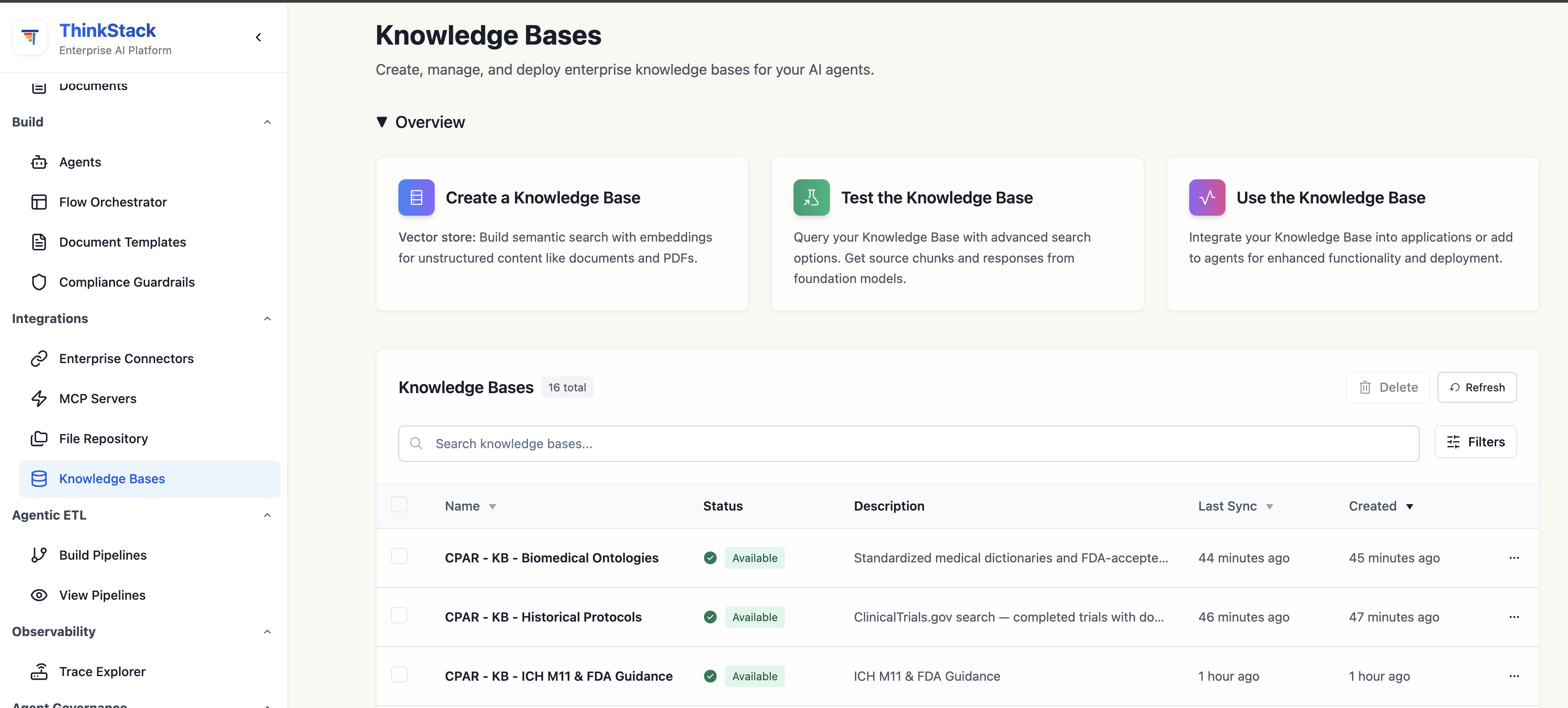Click the Compliance Guardrails shield icon
The width and height of the screenshot is (1568, 708).
click(x=39, y=282)
